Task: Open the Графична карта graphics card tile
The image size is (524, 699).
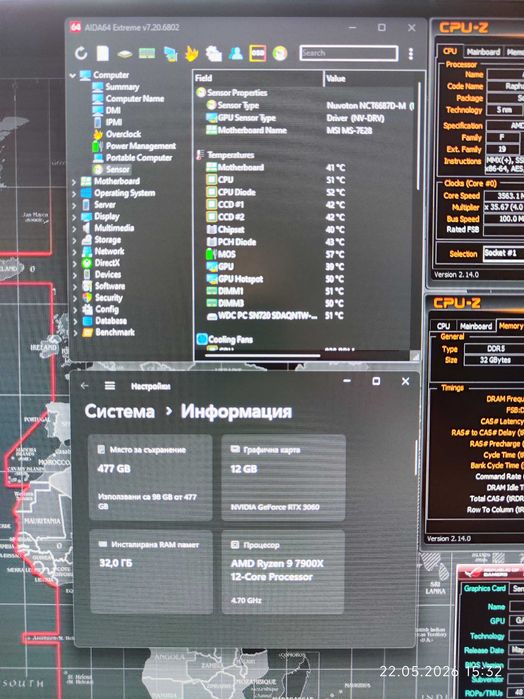Action: (x=283, y=478)
